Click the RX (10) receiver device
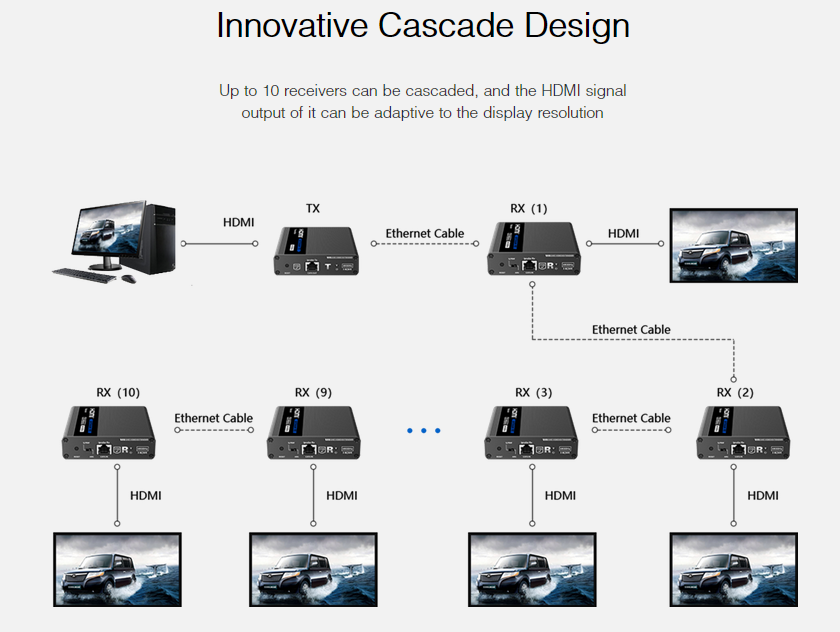The height and width of the screenshot is (632, 840). click(110, 433)
